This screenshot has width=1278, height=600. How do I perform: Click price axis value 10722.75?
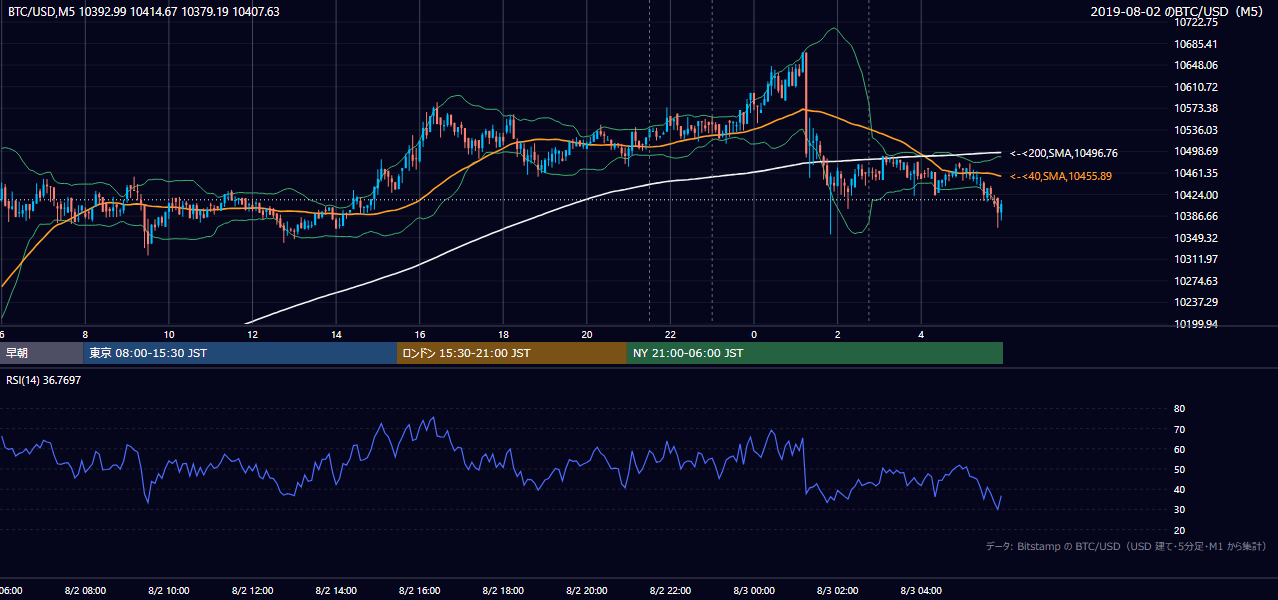point(1197,22)
